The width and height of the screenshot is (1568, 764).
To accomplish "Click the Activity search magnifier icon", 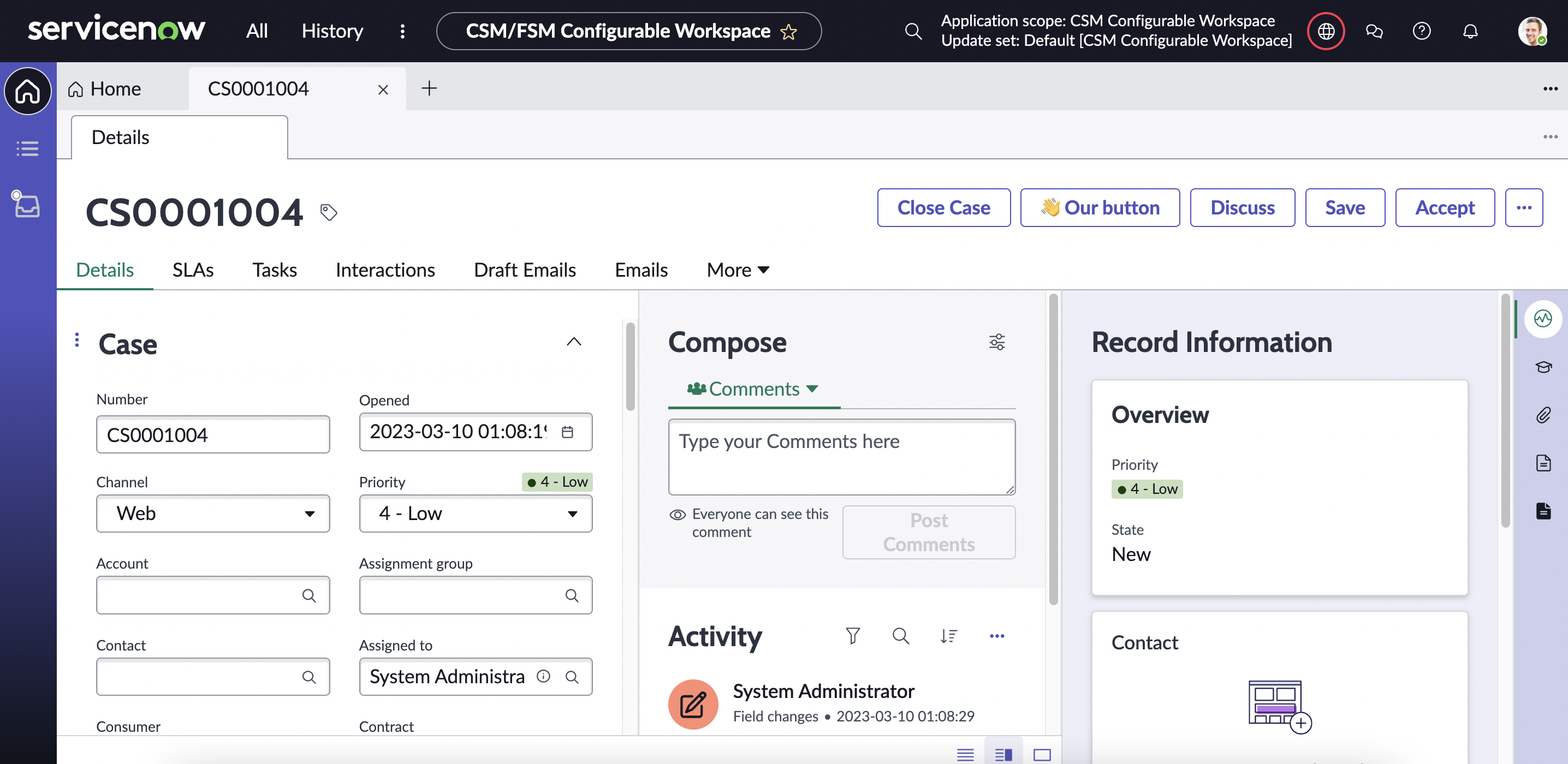I will tap(900, 636).
